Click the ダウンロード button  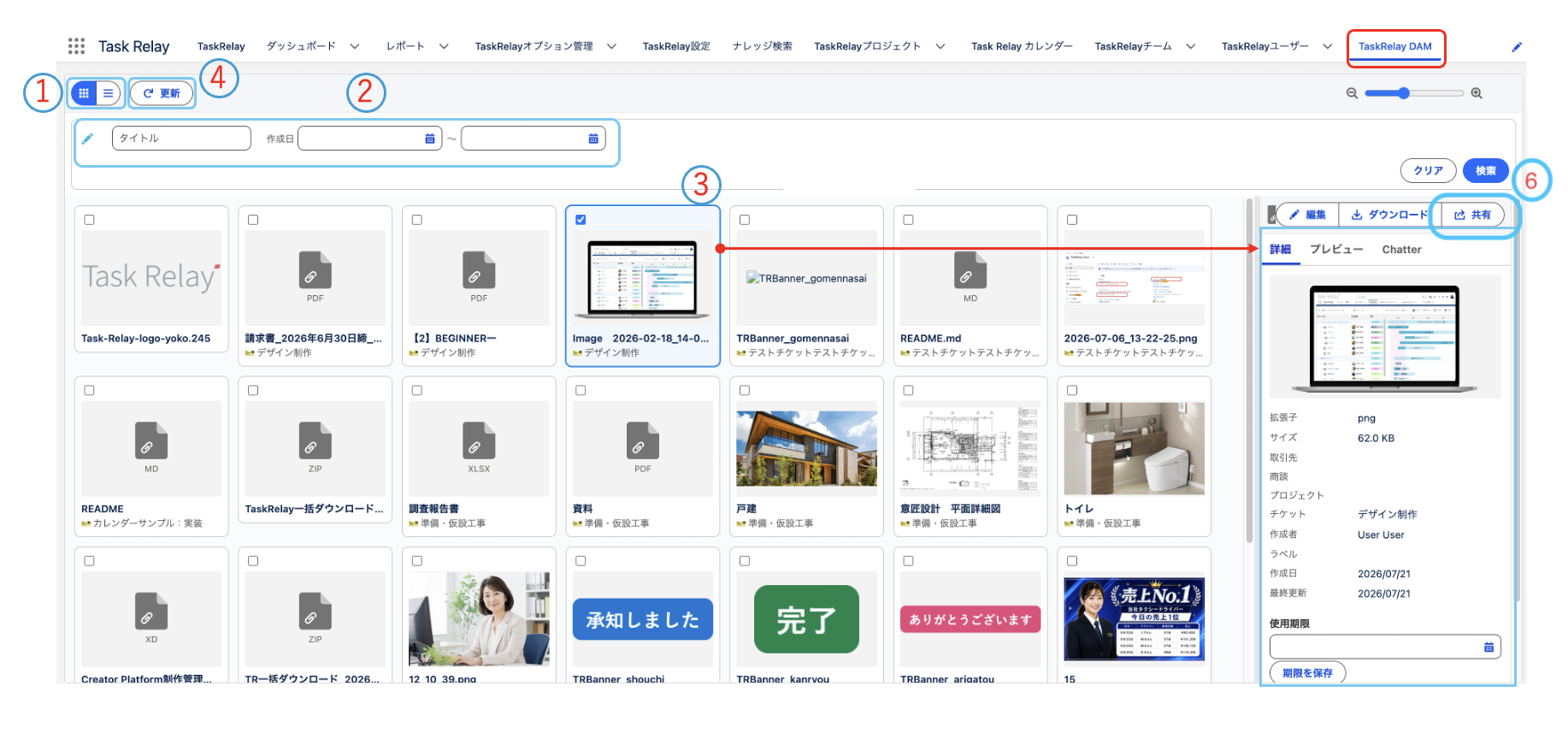(x=1389, y=215)
